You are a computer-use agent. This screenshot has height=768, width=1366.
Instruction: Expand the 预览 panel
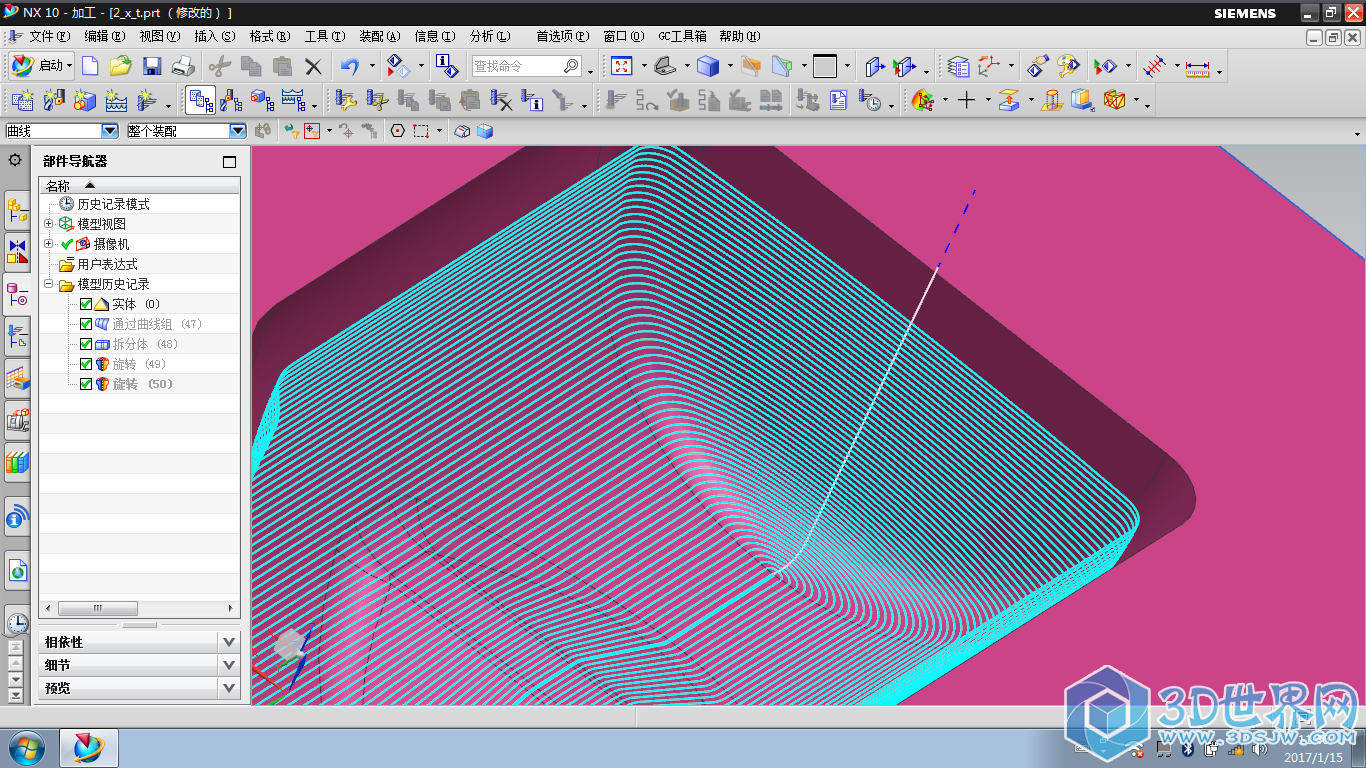click(230, 688)
